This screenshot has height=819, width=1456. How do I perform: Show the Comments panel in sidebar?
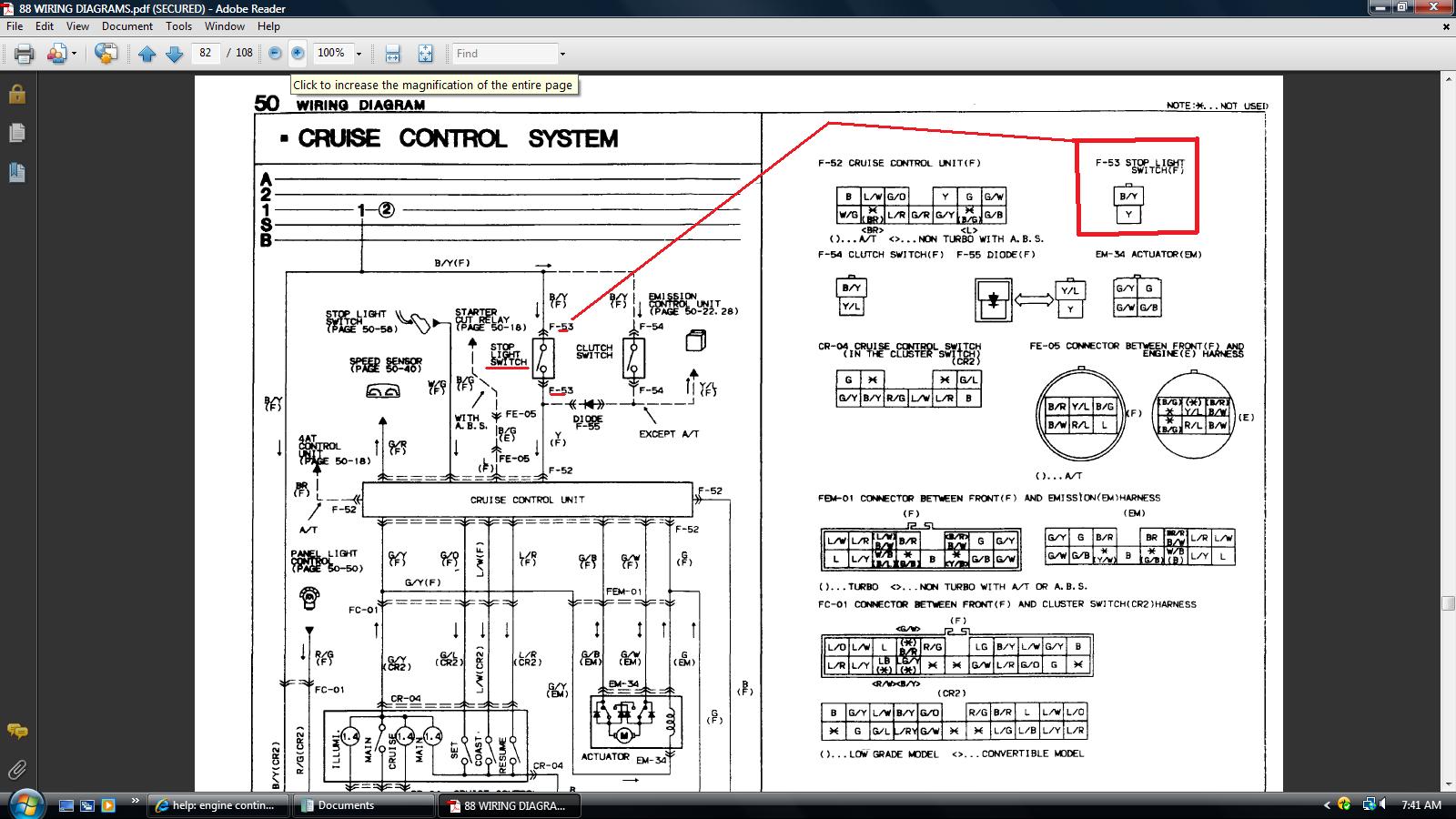[16, 731]
